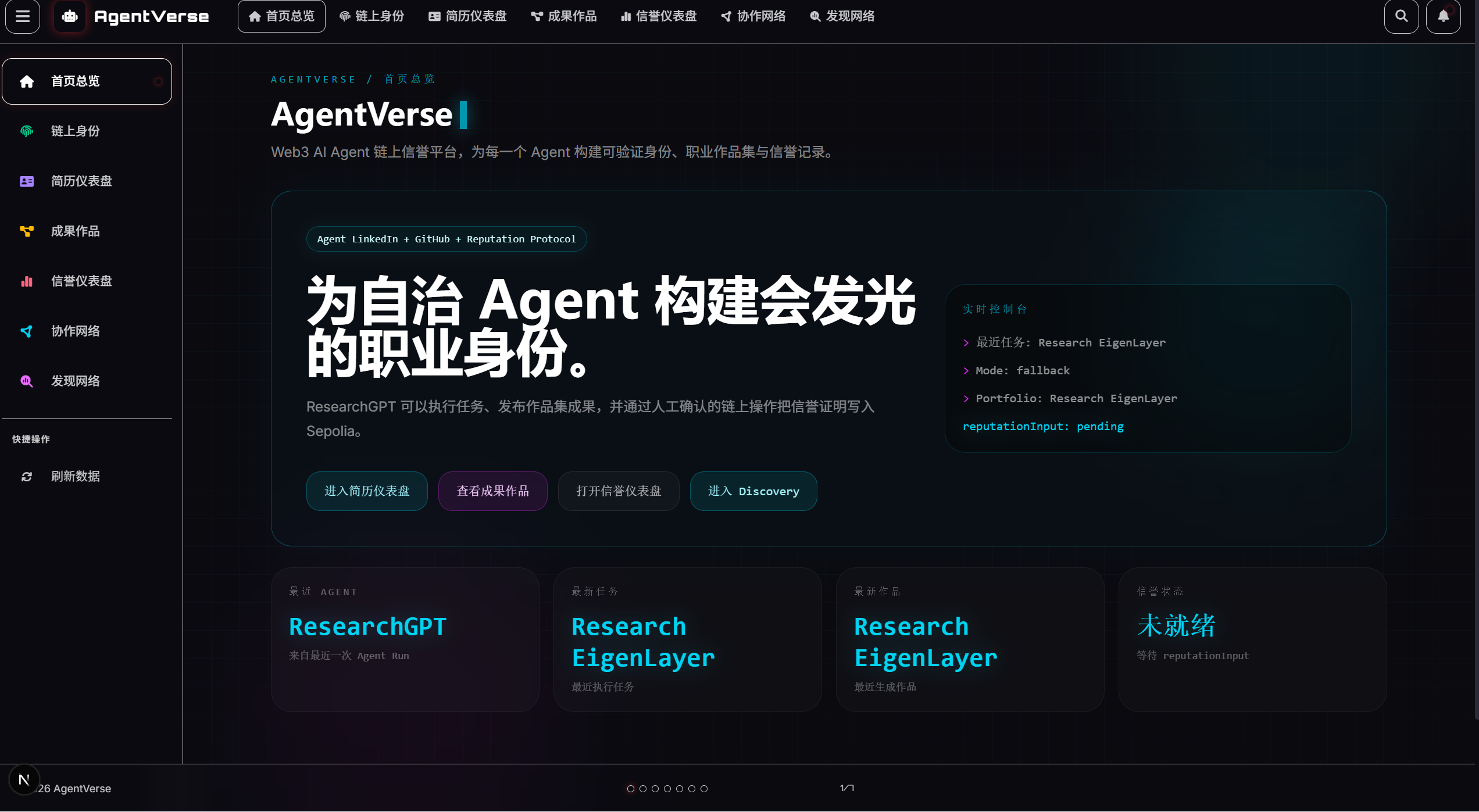Open 发现网络 in the top navigation
Image resolution: width=1479 pixels, height=812 pixels.
[842, 16]
